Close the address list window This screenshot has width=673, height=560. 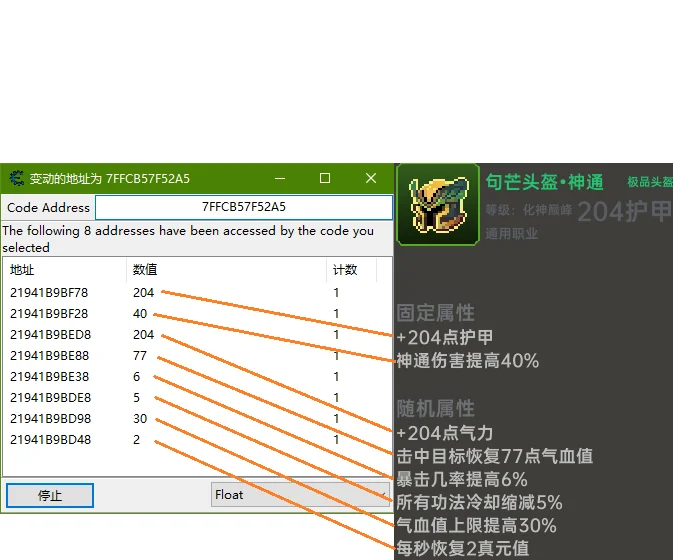click(x=370, y=179)
